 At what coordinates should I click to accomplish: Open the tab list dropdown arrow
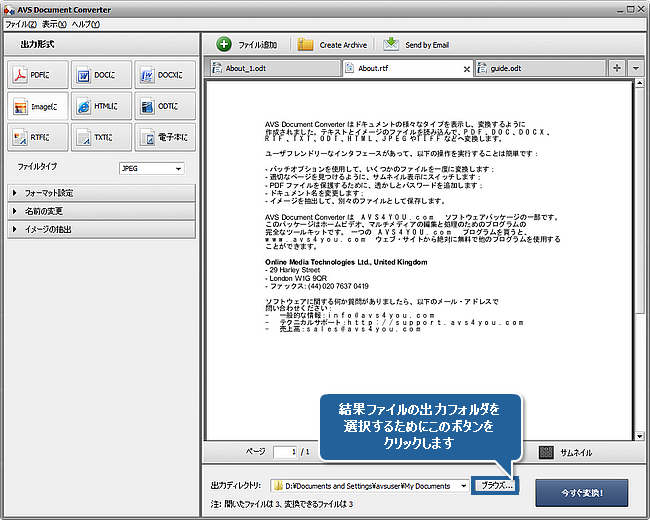point(635,68)
